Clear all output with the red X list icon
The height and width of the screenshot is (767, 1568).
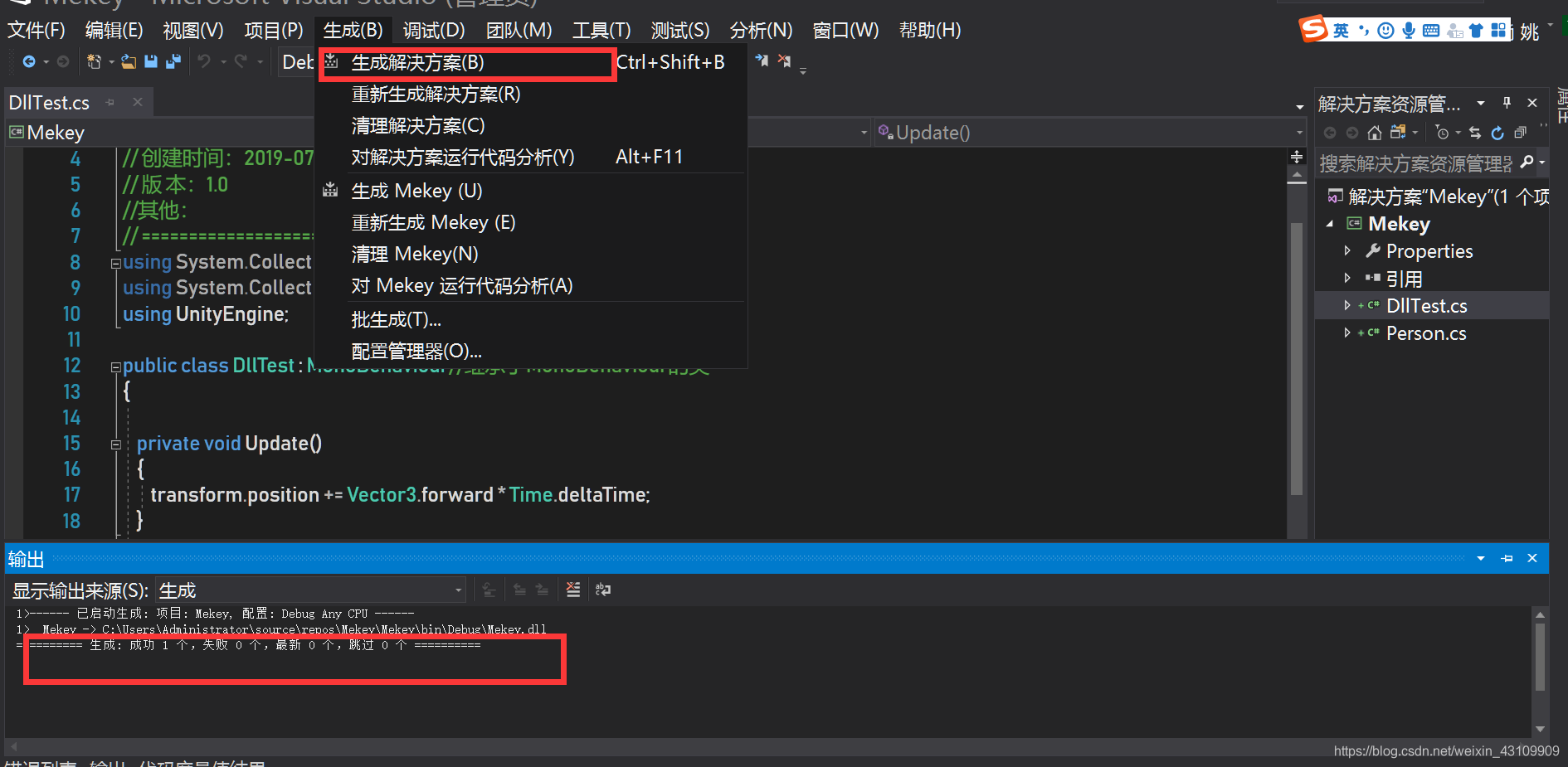tap(573, 590)
